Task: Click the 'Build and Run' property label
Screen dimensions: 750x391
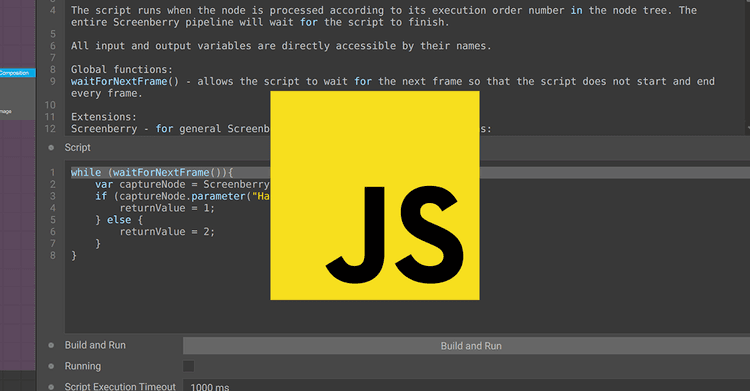Action: (x=95, y=345)
